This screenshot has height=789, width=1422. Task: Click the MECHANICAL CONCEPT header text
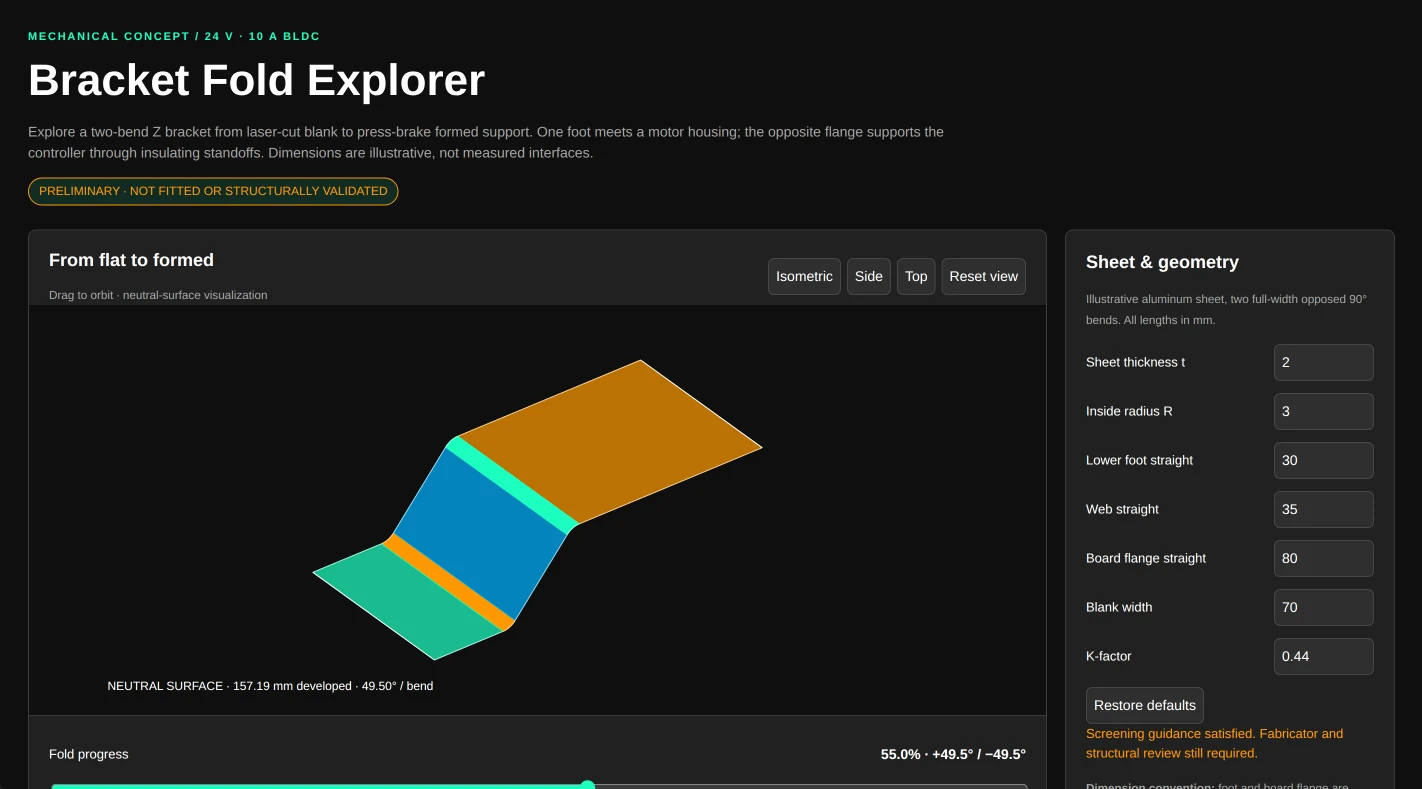pyautogui.click(x=174, y=36)
